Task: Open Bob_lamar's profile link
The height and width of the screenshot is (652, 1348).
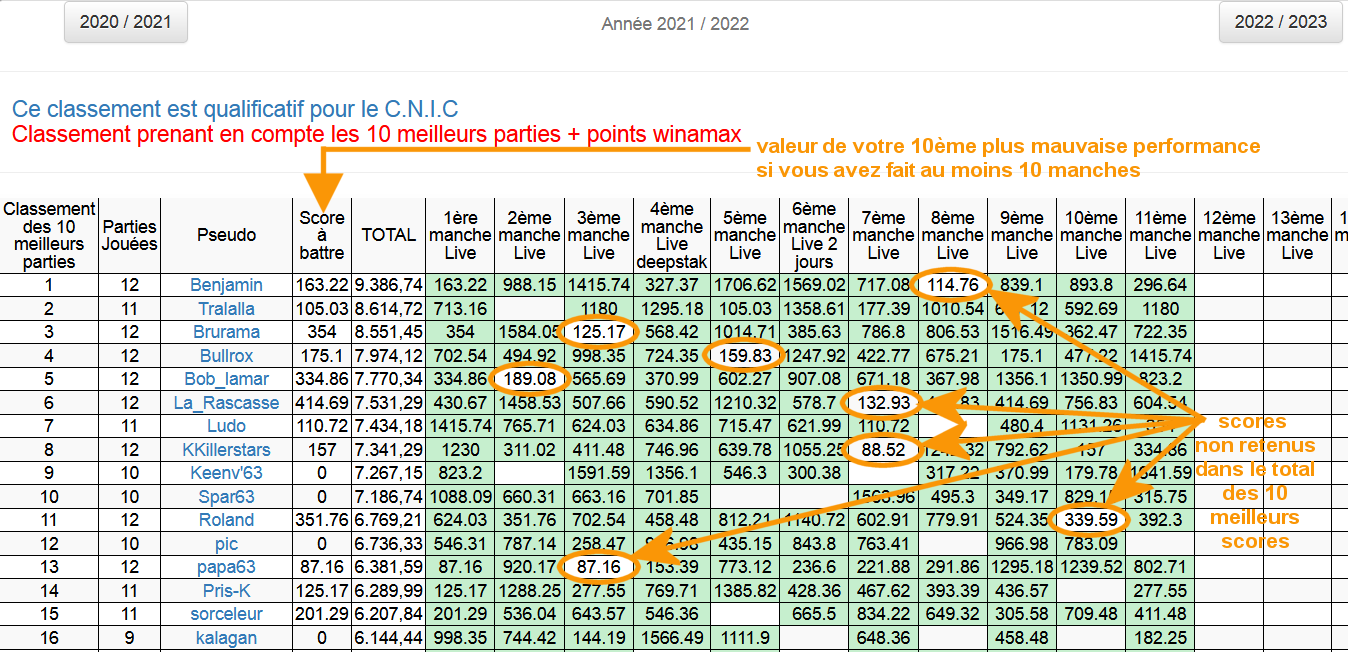Action: click(x=226, y=379)
